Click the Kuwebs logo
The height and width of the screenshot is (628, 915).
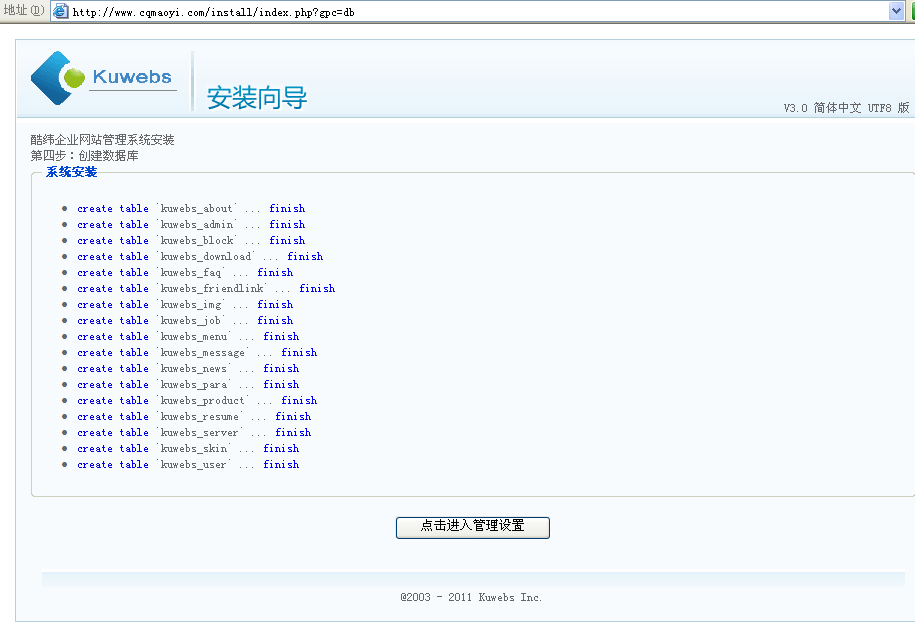104,78
